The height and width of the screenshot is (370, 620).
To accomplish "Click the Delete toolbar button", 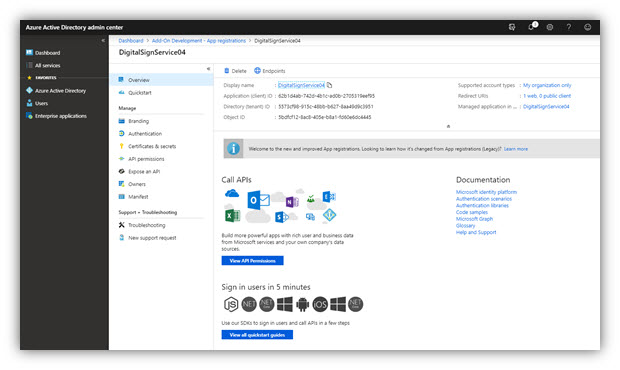I will pyautogui.click(x=235, y=71).
